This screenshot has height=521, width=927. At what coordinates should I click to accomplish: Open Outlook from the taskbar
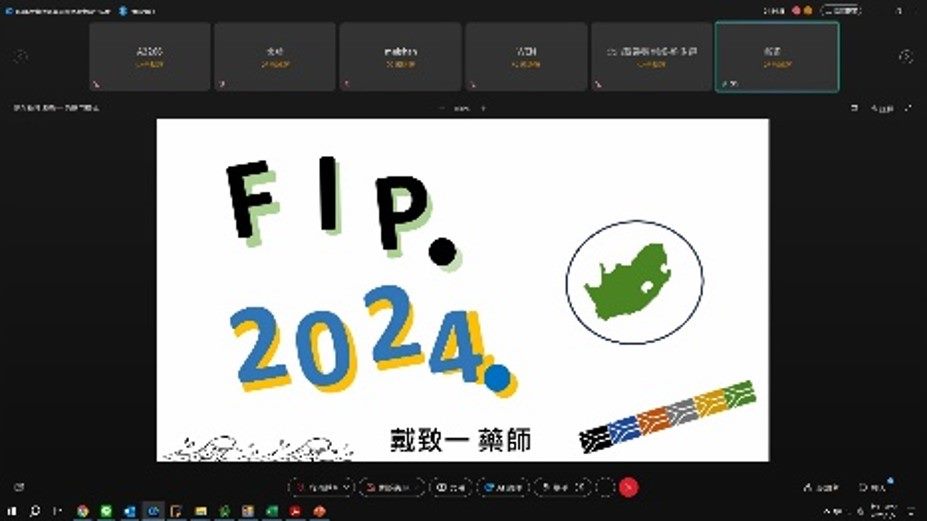(129, 511)
